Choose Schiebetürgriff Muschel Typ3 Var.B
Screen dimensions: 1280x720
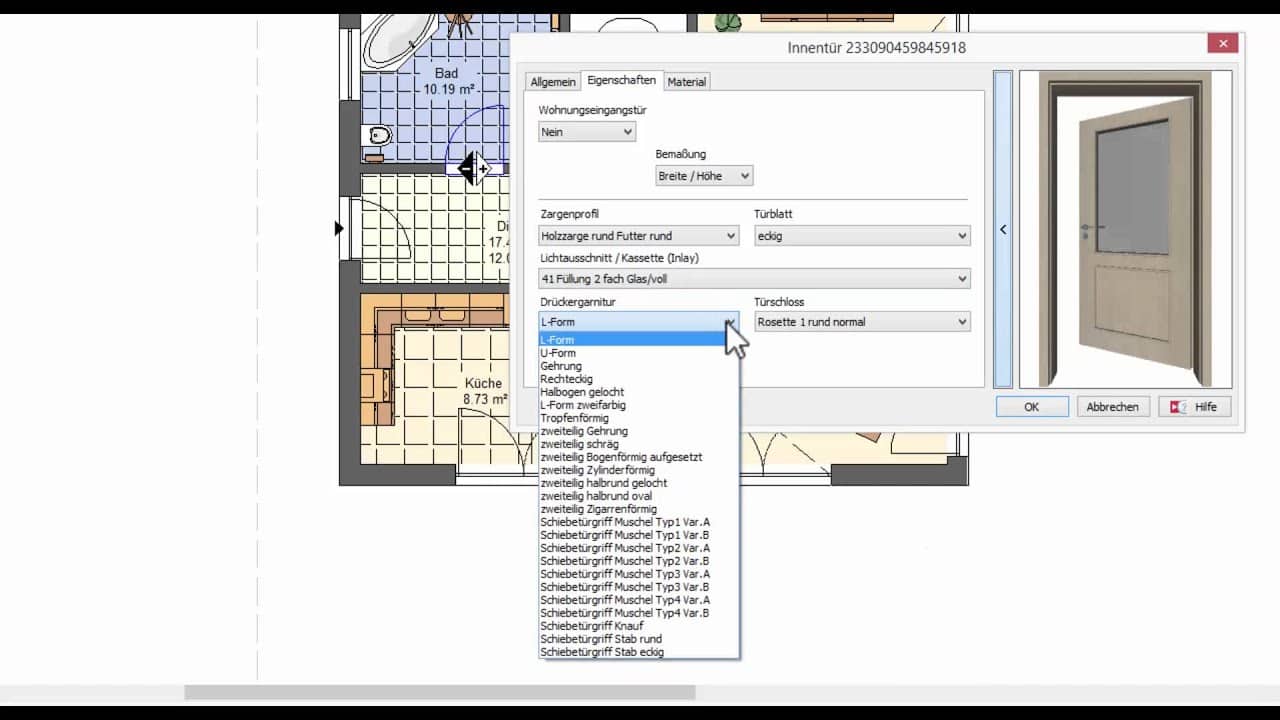(x=638, y=587)
